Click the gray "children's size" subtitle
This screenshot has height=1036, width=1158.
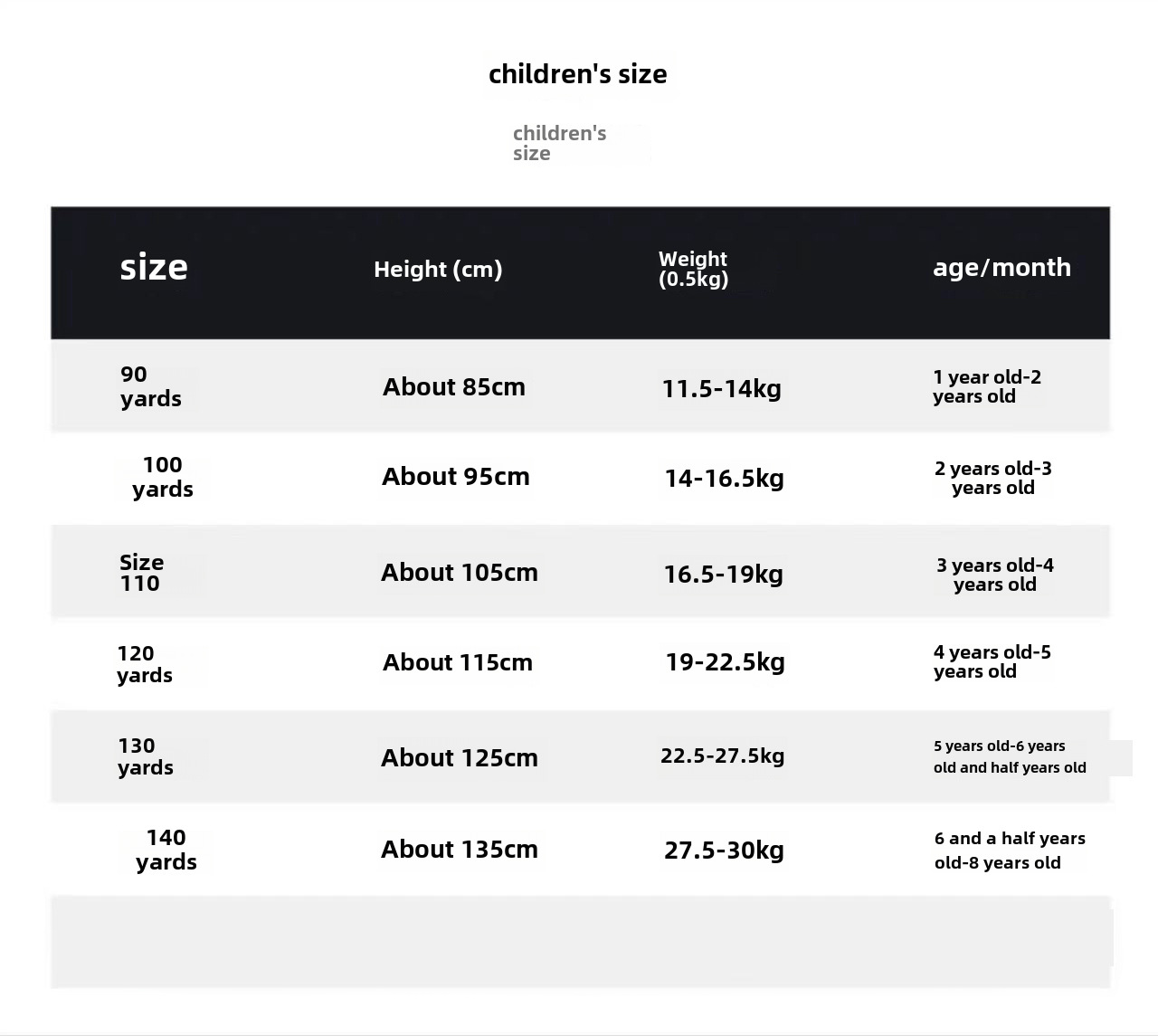[x=559, y=143]
